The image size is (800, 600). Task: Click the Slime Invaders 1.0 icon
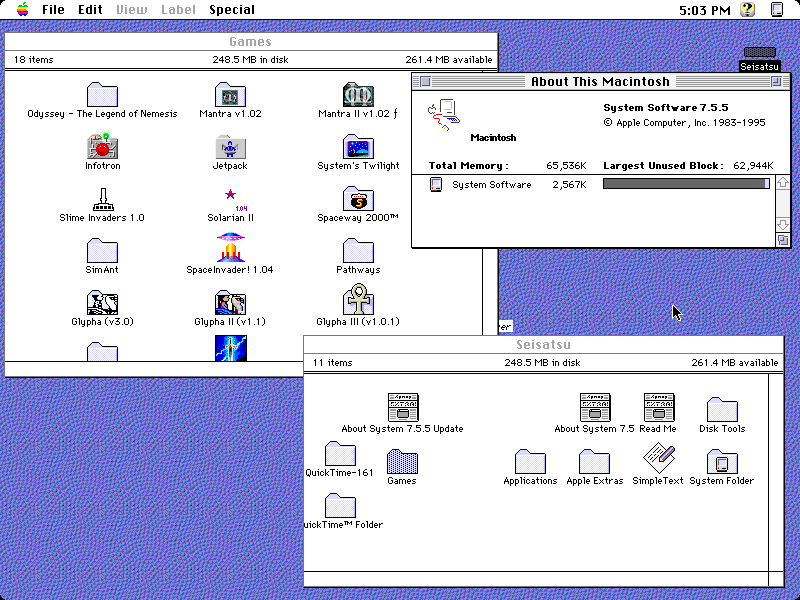(x=103, y=199)
